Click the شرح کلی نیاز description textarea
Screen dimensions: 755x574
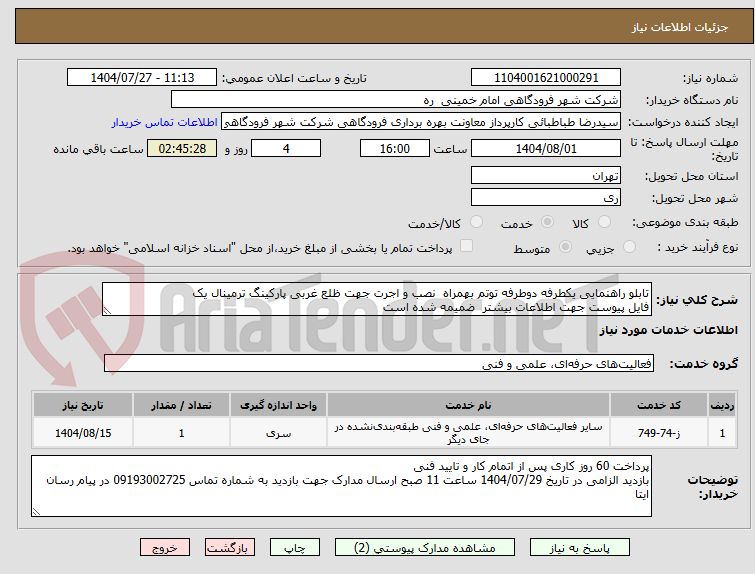377,300
